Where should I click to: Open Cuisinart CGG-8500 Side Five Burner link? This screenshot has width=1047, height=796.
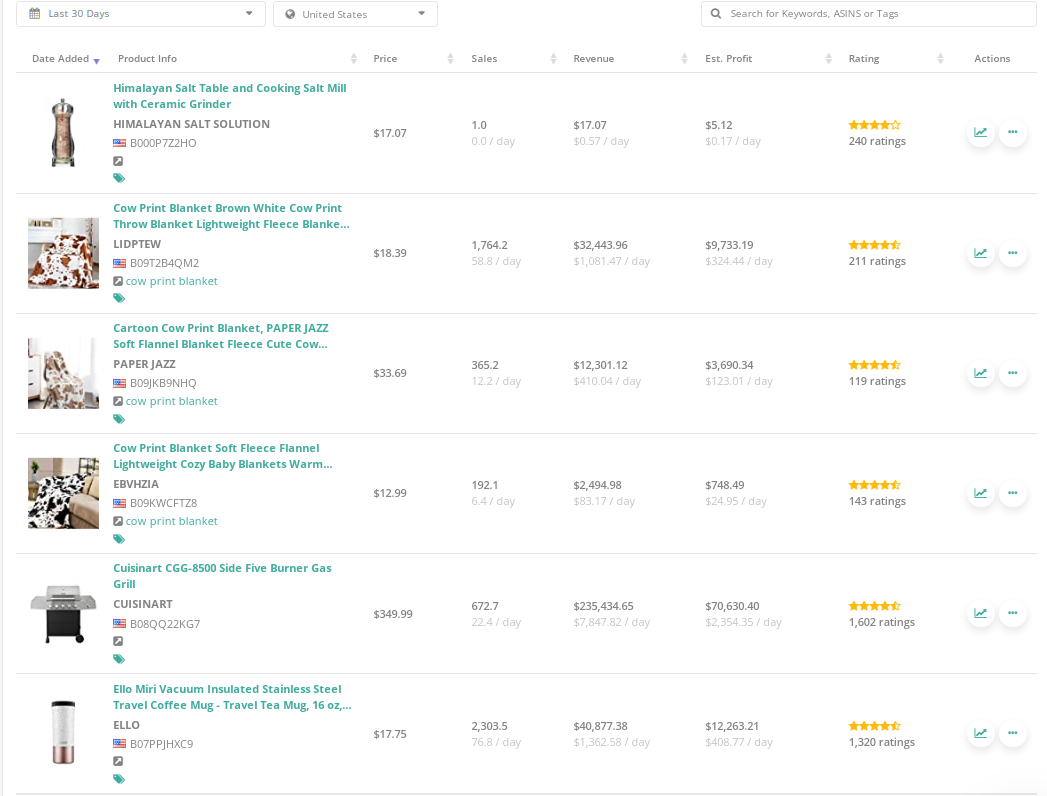point(222,576)
